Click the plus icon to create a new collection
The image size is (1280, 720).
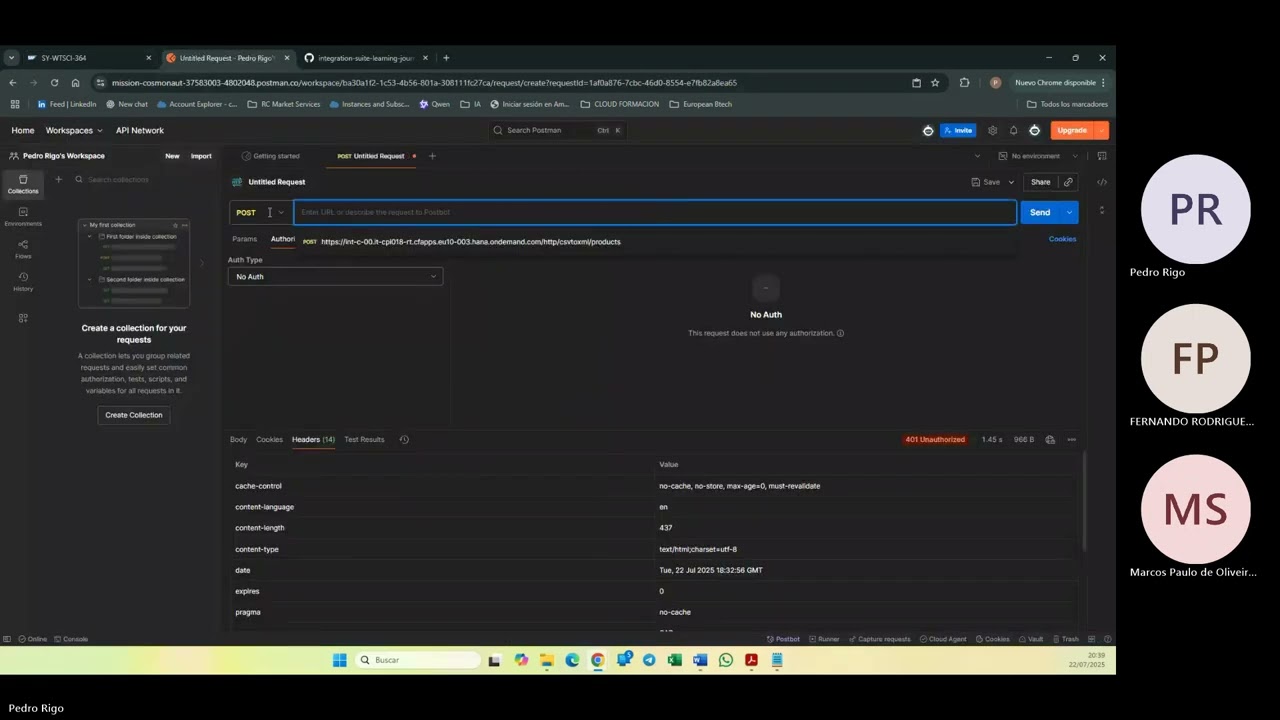click(x=58, y=180)
